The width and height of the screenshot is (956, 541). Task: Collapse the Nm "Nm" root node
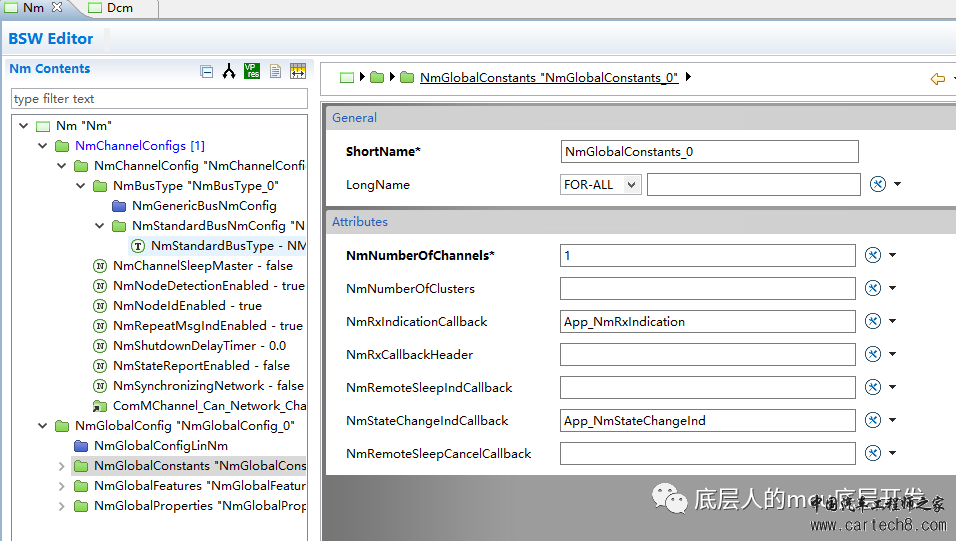(23, 126)
